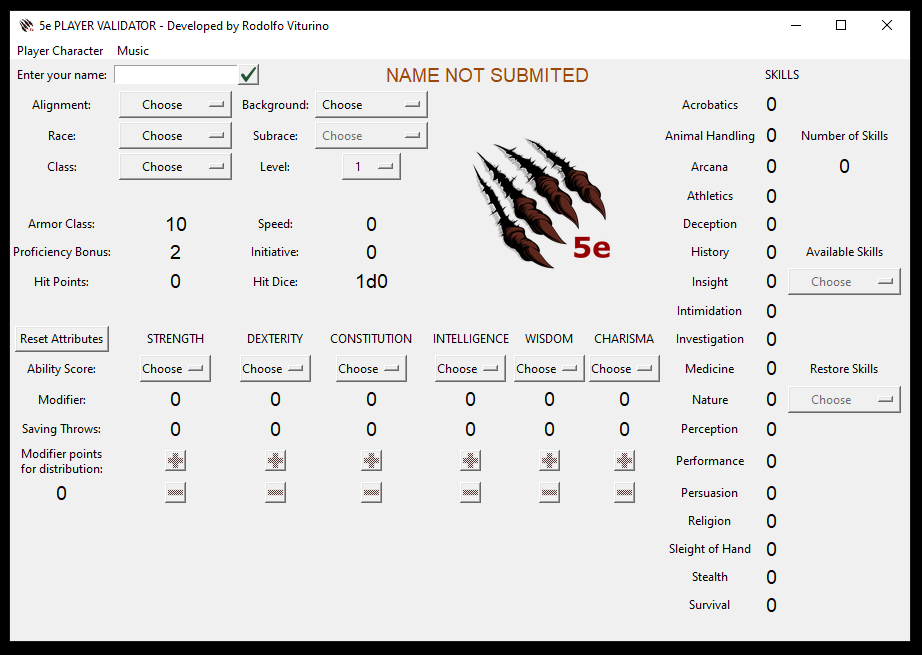This screenshot has height=655, width=922.
Task: Click the Acrobatics skill label
Action: point(710,105)
